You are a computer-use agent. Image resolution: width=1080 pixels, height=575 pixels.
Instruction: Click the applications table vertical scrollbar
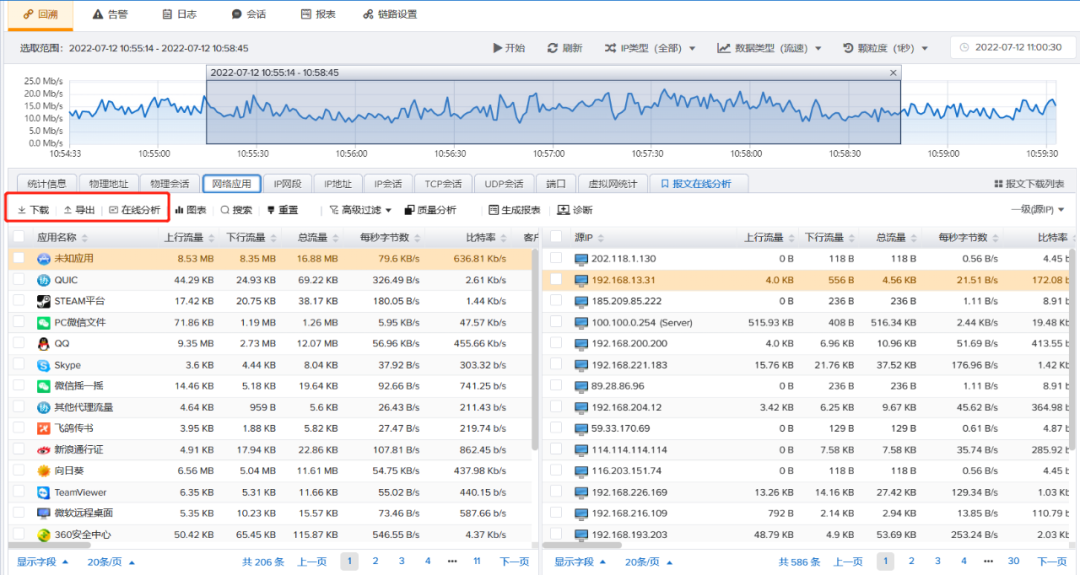point(535,349)
